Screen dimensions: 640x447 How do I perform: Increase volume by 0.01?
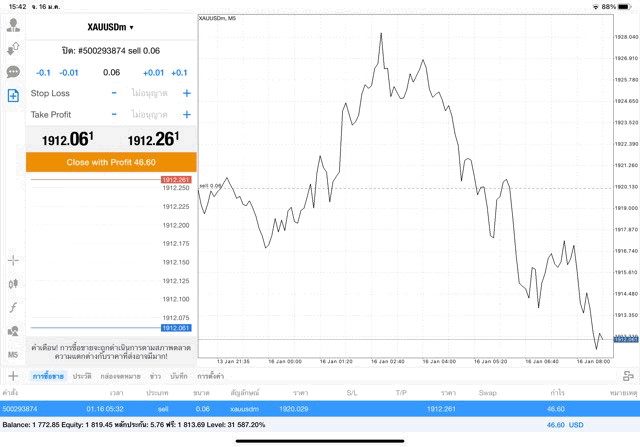tap(153, 72)
